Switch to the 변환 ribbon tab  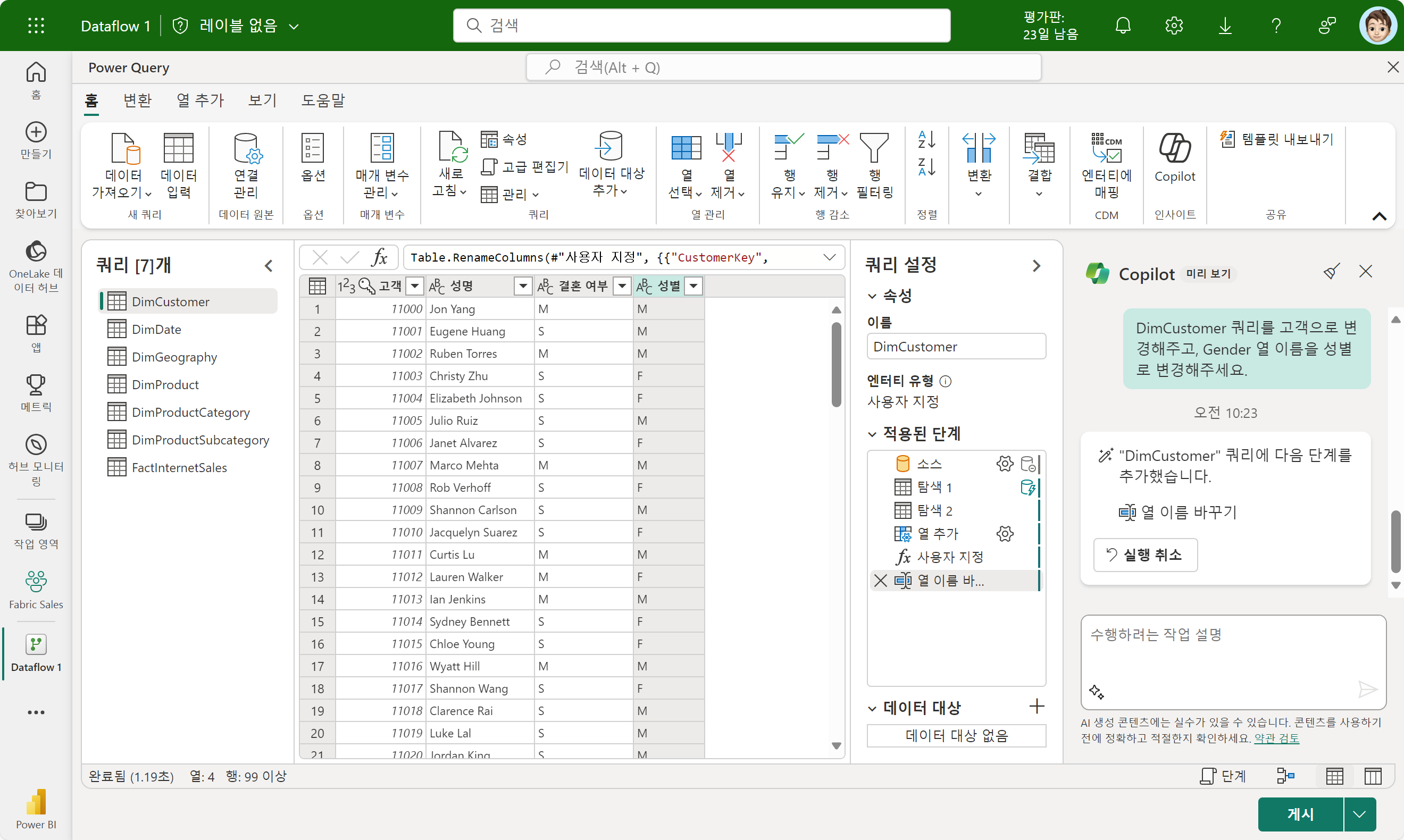(137, 100)
